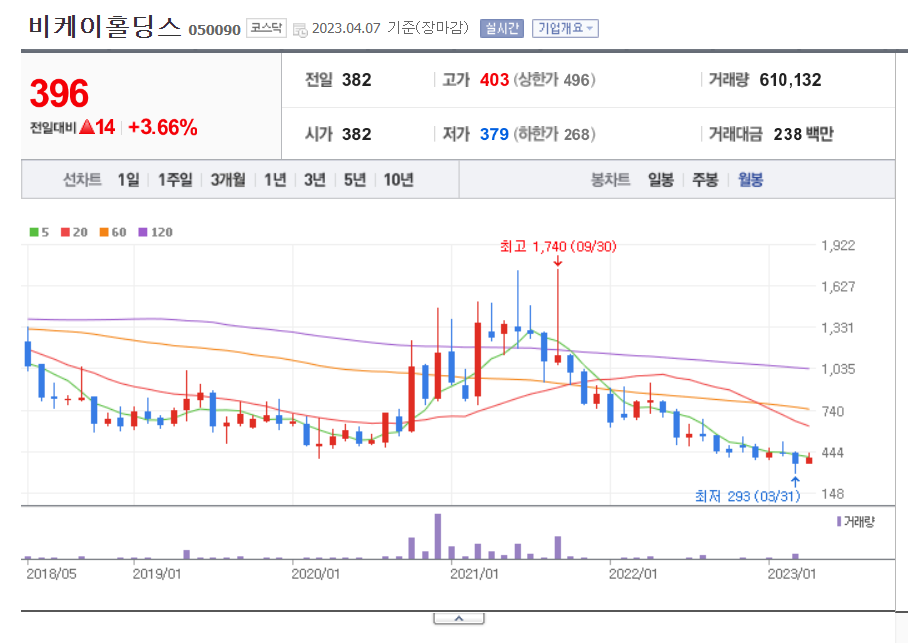This screenshot has width=908, height=643.
Task: Open the 기업개요 dropdown
Action: 565,28
